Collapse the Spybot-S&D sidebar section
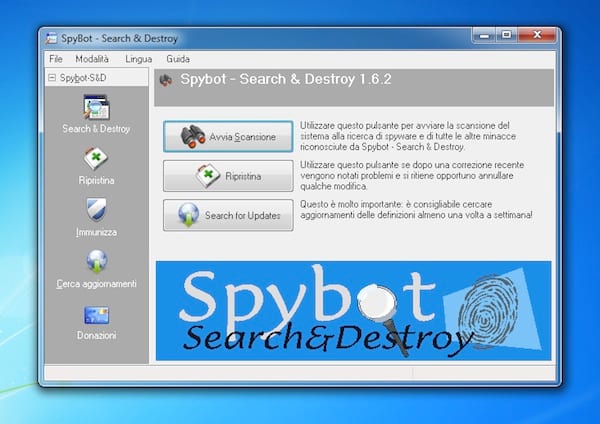 point(52,78)
